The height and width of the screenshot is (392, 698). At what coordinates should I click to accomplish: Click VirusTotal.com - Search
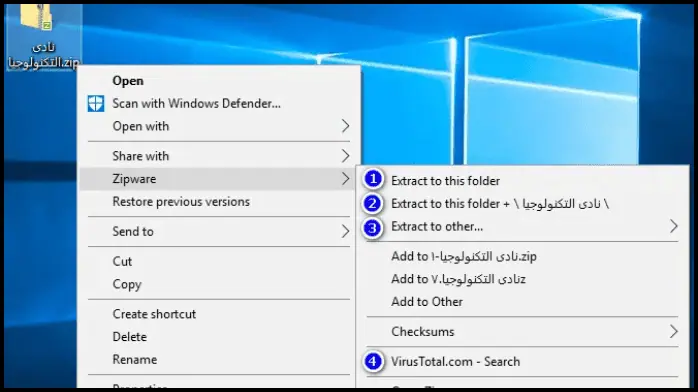(x=455, y=362)
